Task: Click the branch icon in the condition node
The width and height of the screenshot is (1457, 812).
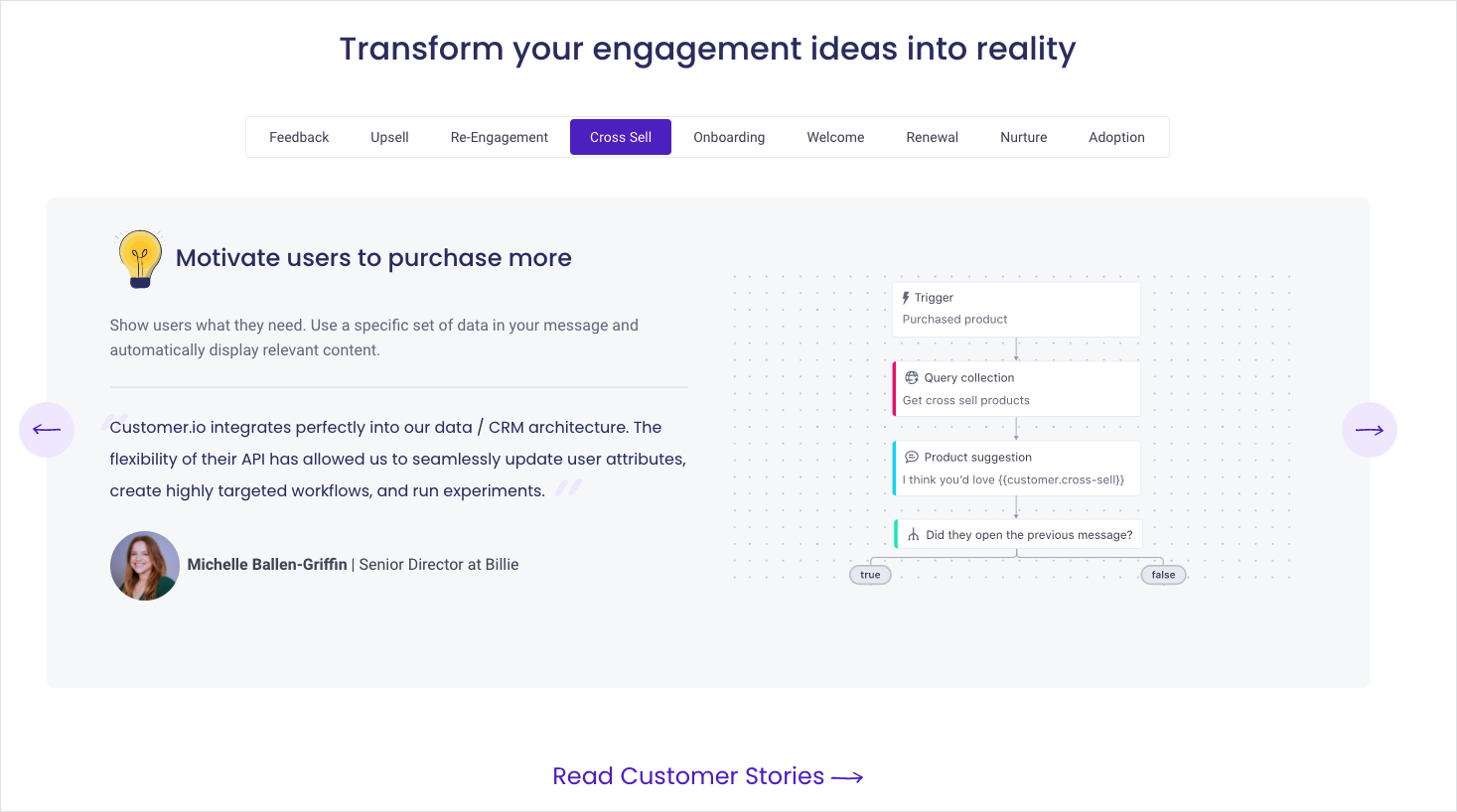Action: pyautogui.click(x=913, y=535)
